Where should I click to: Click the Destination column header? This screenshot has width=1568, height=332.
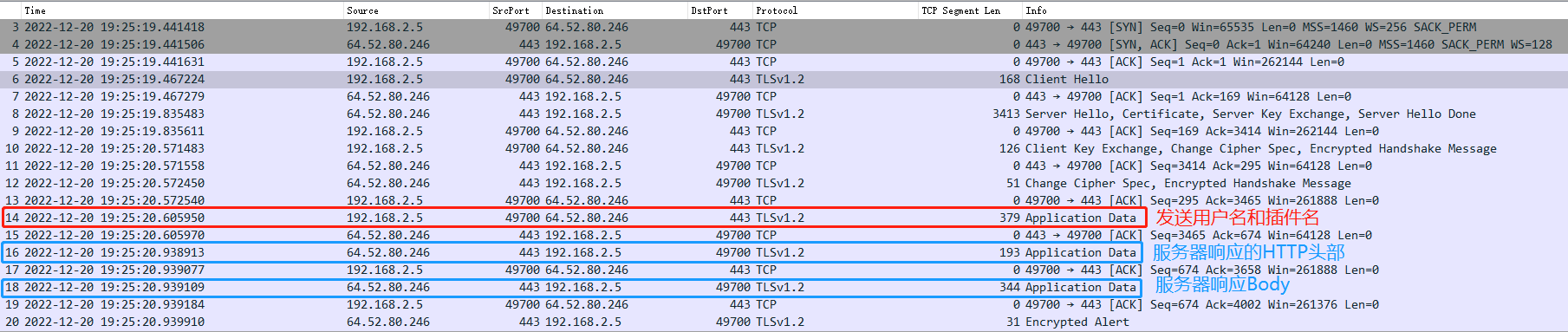pos(574,10)
